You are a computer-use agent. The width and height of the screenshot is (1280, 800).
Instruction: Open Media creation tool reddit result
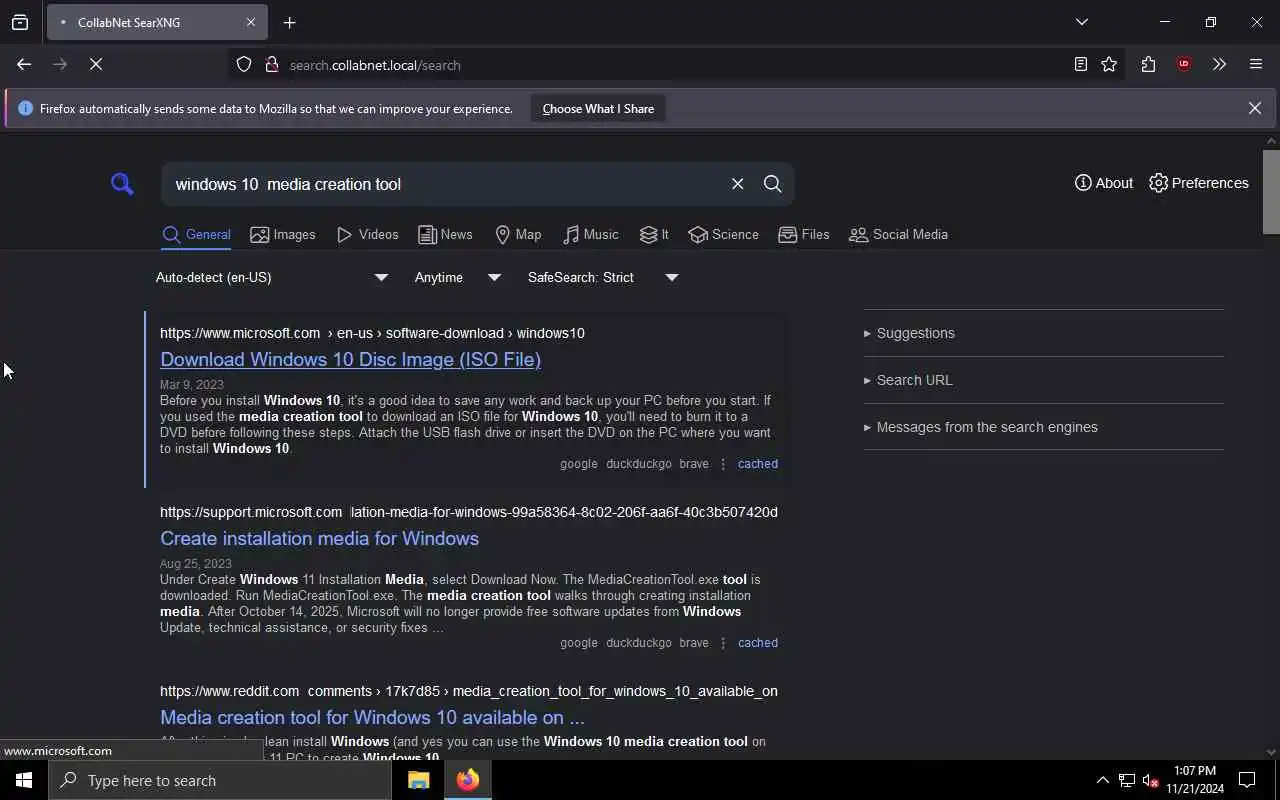[x=372, y=717]
